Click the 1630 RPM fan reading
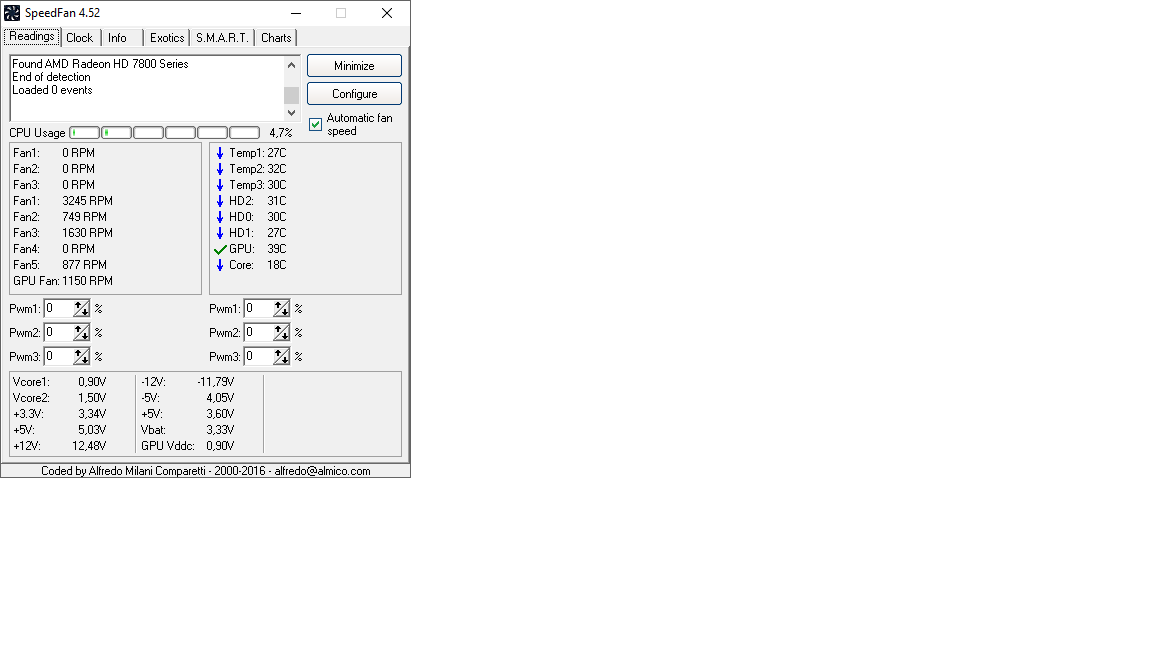The height and width of the screenshot is (648, 1152). (x=87, y=233)
